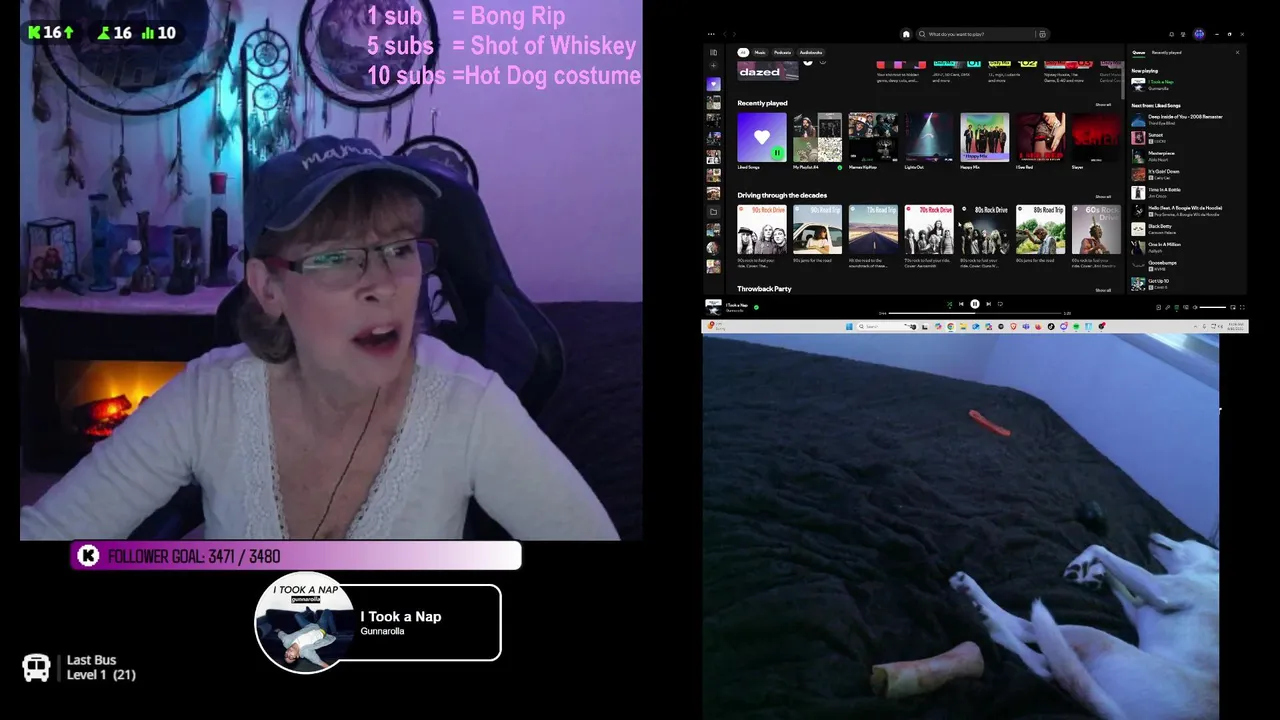Skip to previous track

pyautogui.click(x=961, y=304)
